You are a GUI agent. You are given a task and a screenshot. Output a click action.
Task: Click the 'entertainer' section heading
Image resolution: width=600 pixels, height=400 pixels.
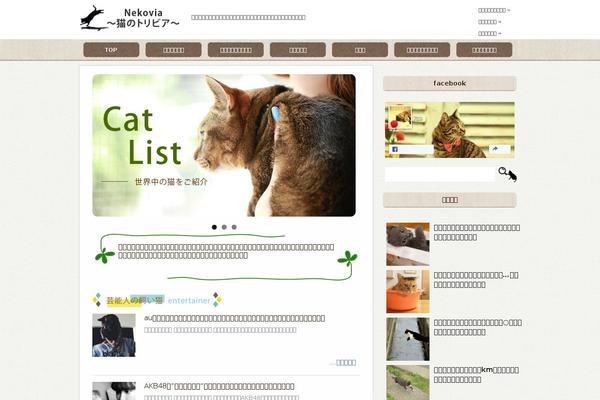coord(157,300)
